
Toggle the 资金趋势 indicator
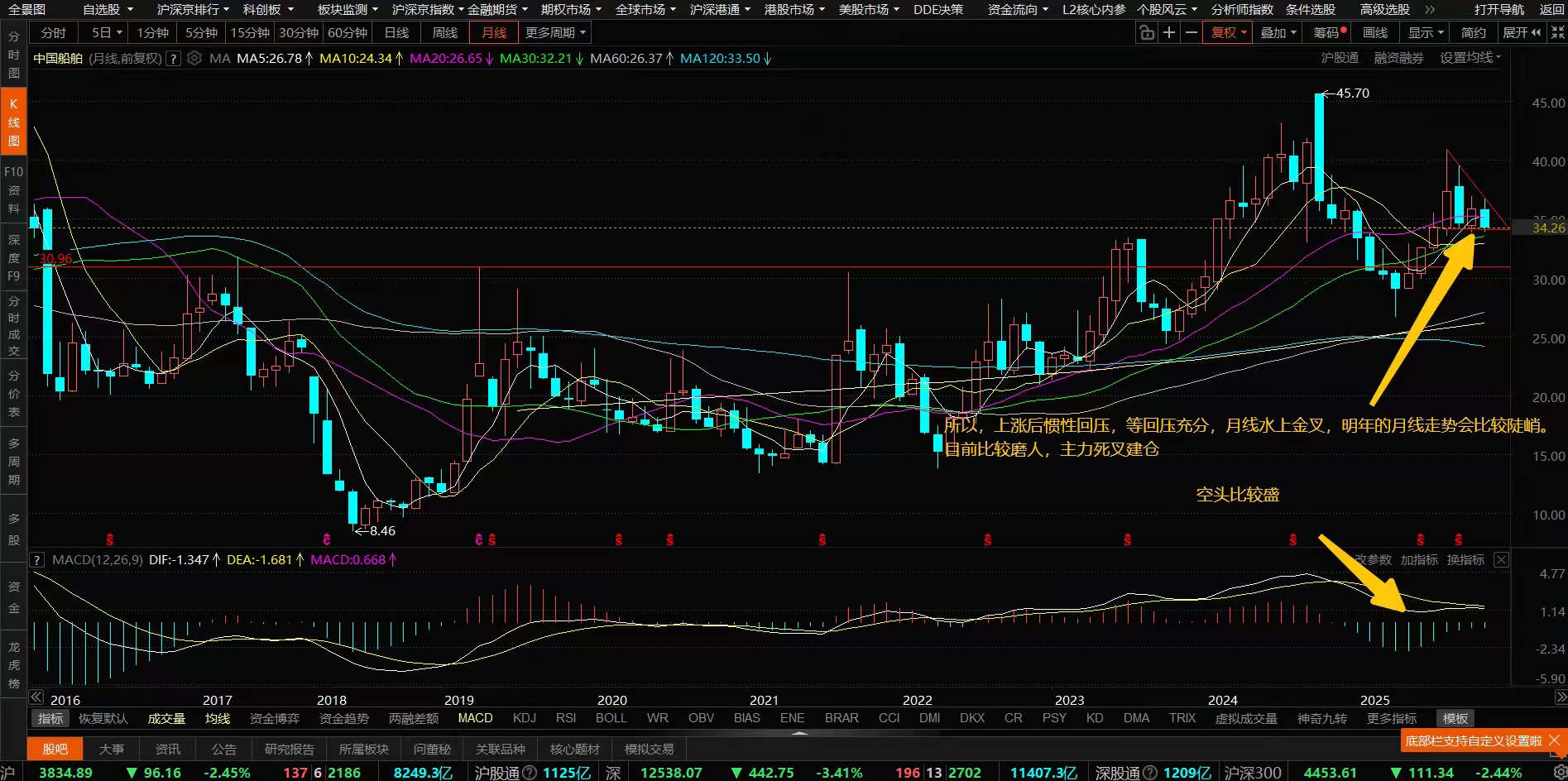point(344,718)
